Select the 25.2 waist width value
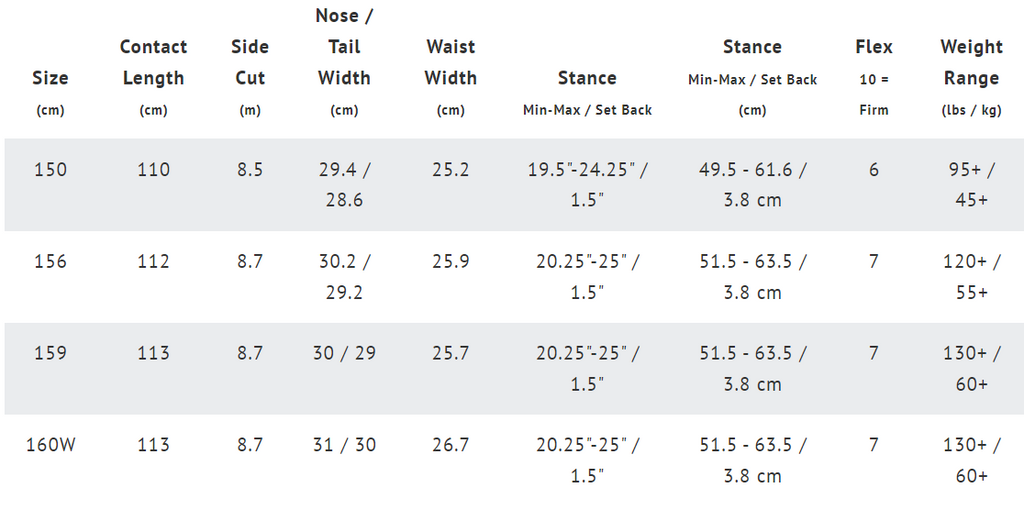 pos(451,170)
